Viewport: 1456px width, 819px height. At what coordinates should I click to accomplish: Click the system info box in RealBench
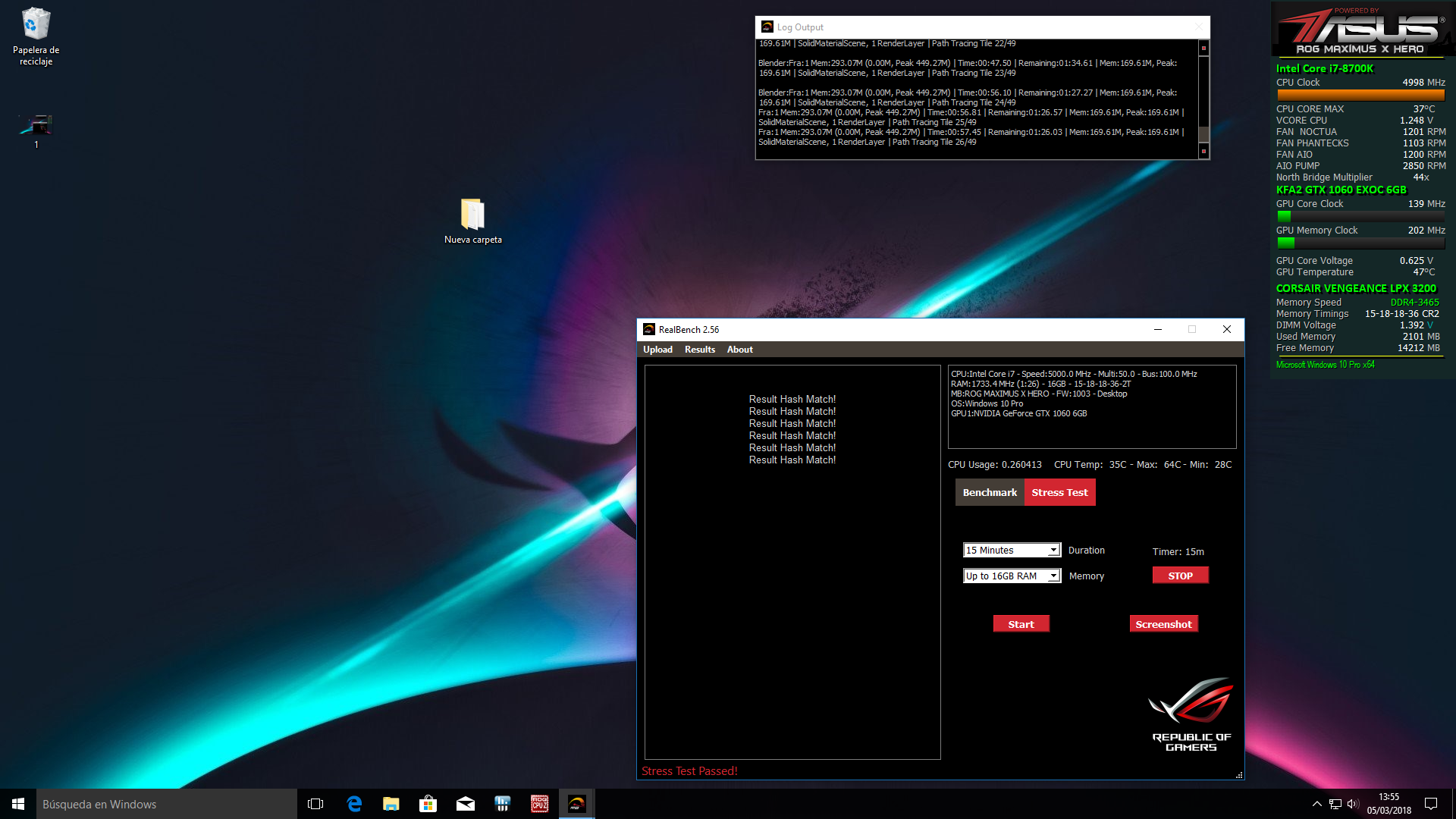pos(1092,406)
